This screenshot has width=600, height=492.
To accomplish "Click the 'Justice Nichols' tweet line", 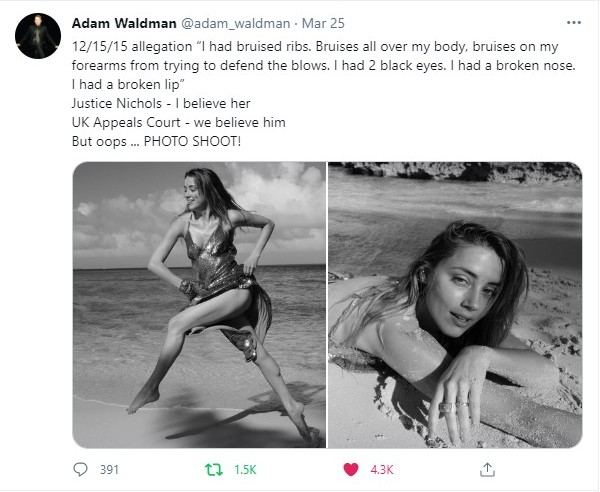I will coord(161,103).
